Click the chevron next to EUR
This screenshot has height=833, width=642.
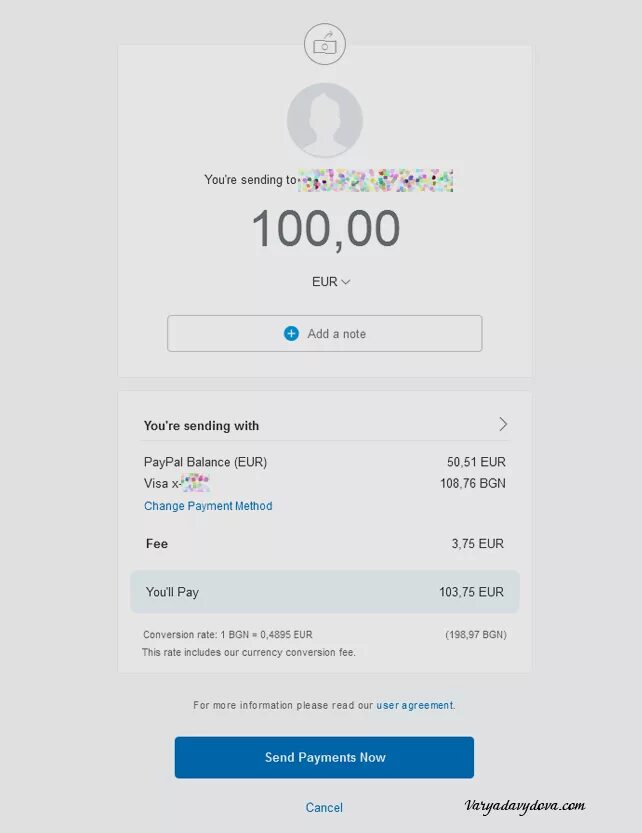coord(345,282)
